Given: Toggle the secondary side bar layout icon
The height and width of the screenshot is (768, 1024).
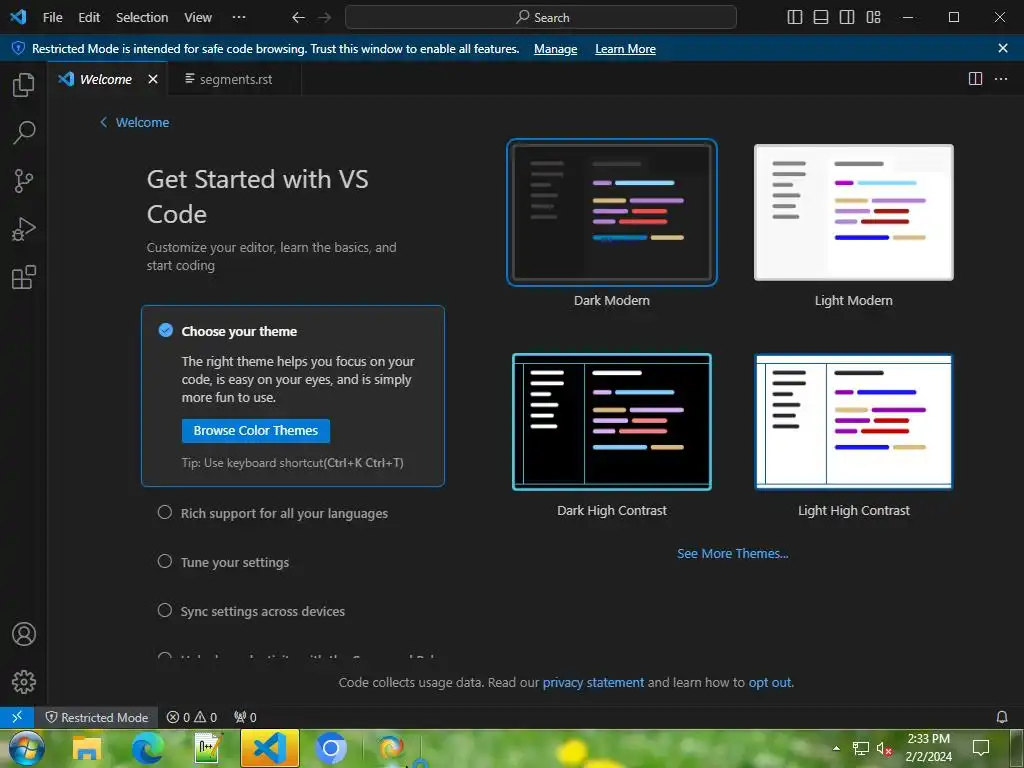Looking at the screenshot, I should (x=847, y=17).
